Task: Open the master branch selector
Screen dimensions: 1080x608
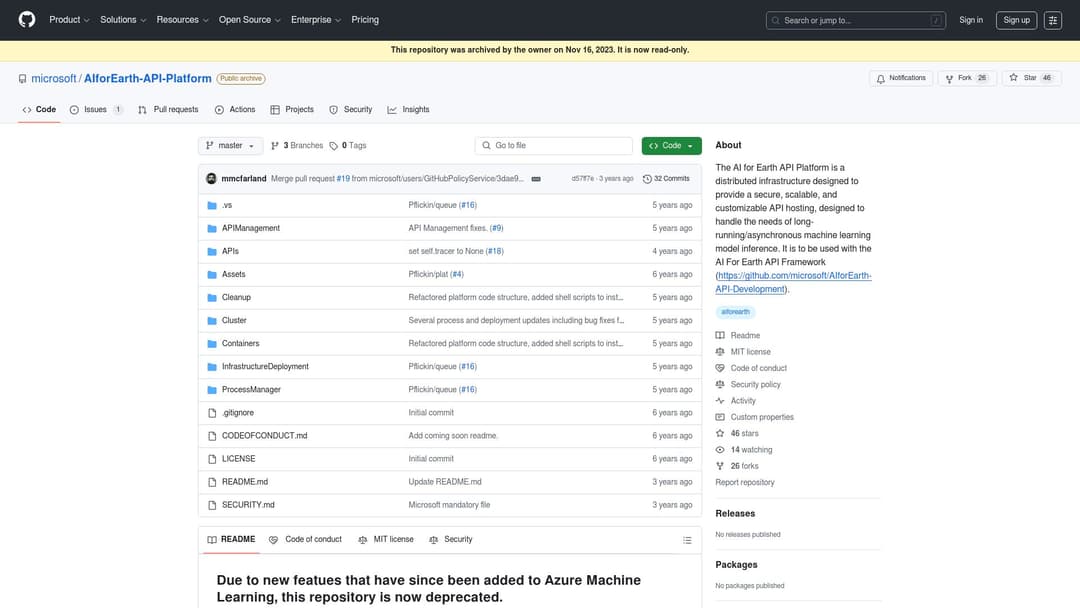Action: click(x=230, y=146)
